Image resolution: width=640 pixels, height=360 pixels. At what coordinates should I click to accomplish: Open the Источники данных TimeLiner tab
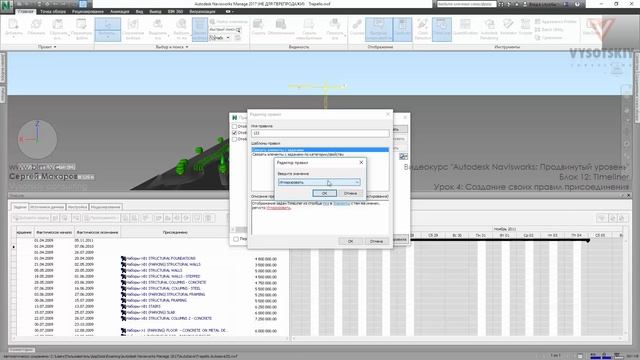click(x=47, y=207)
